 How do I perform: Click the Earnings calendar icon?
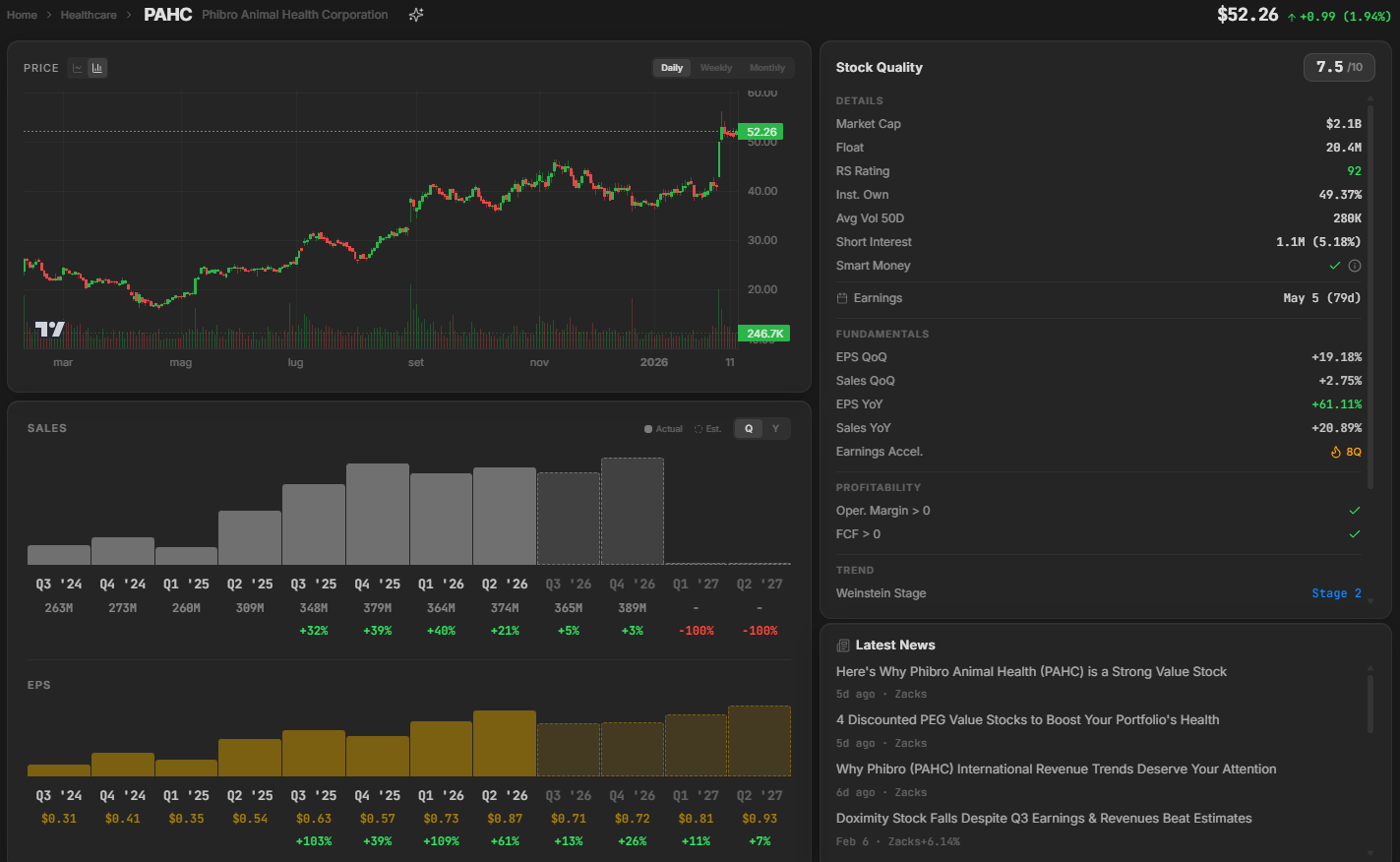coord(842,298)
